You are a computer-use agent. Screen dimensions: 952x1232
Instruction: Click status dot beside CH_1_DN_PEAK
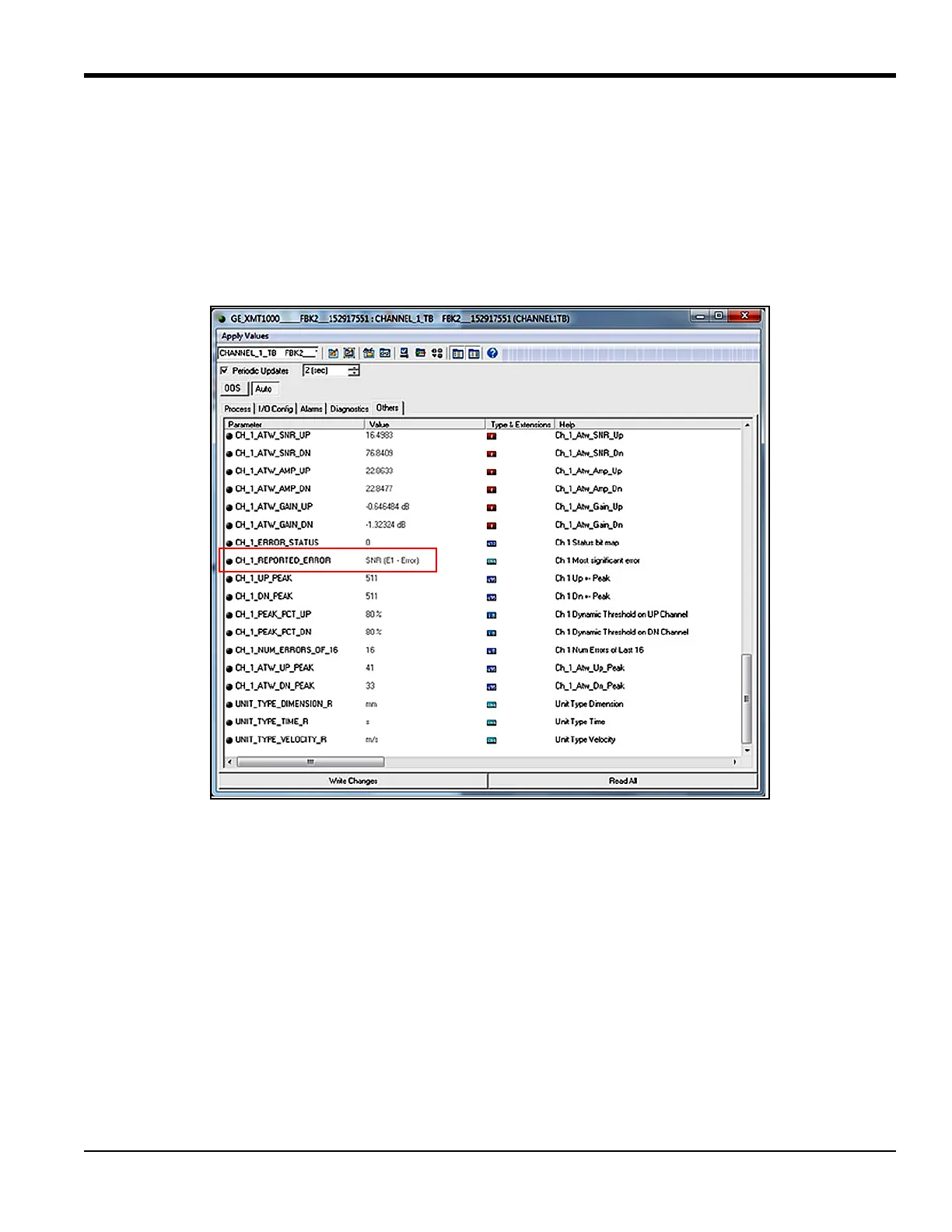click(x=229, y=597)
